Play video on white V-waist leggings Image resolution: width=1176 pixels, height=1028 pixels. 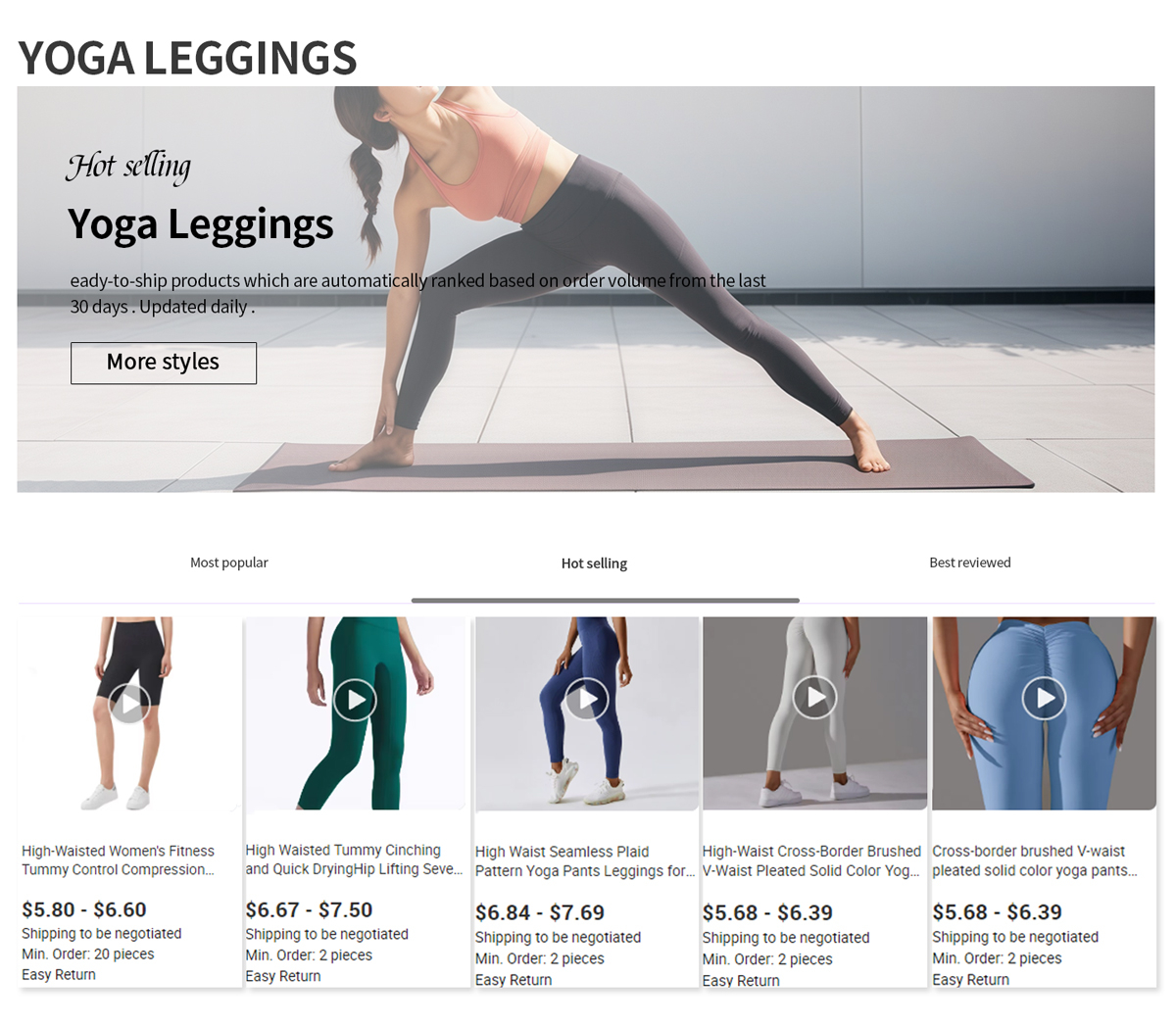pos(814,697)
